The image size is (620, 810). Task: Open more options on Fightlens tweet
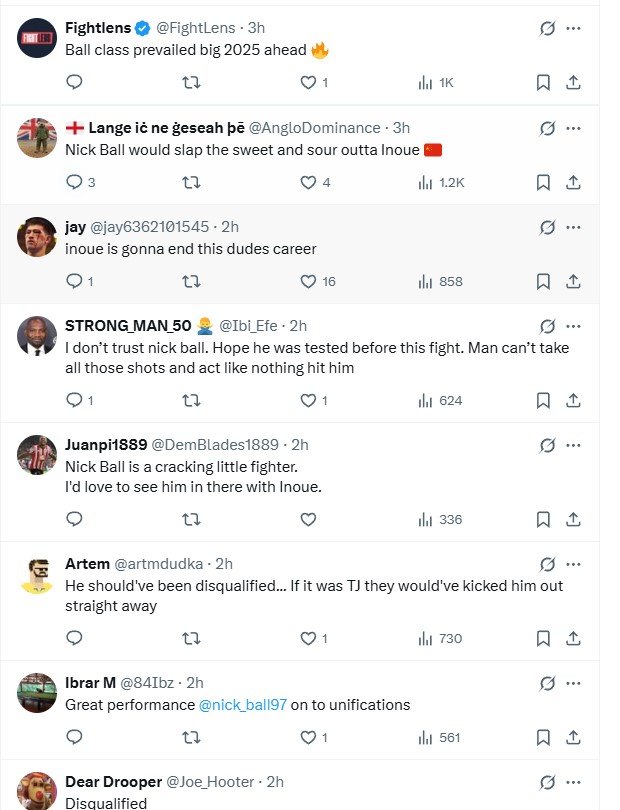pyautogui.click(x=573, y=28)
